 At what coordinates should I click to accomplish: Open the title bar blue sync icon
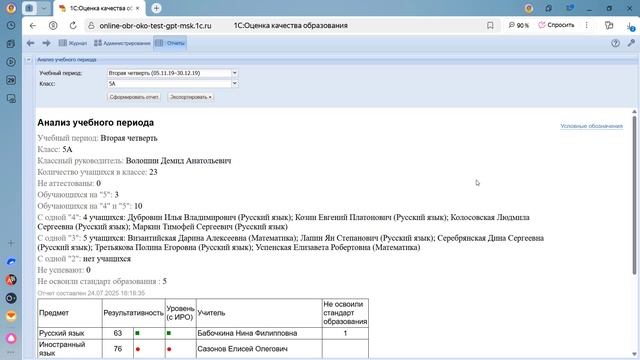(570, 8)
